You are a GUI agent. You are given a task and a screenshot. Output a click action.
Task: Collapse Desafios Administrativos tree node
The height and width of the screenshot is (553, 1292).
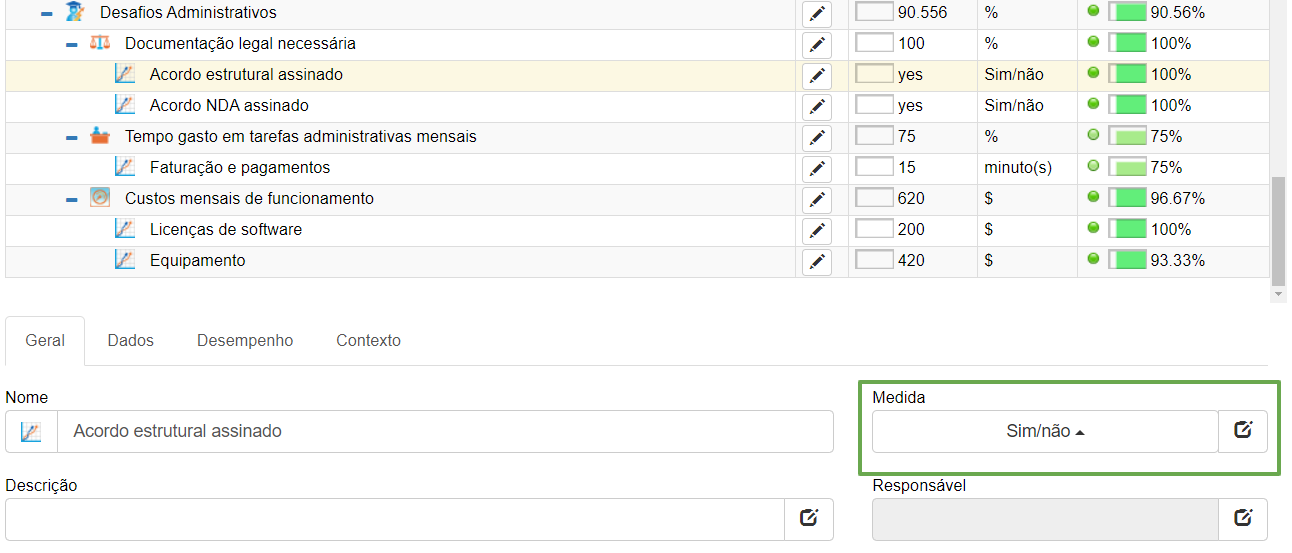(x=46, y=14)
